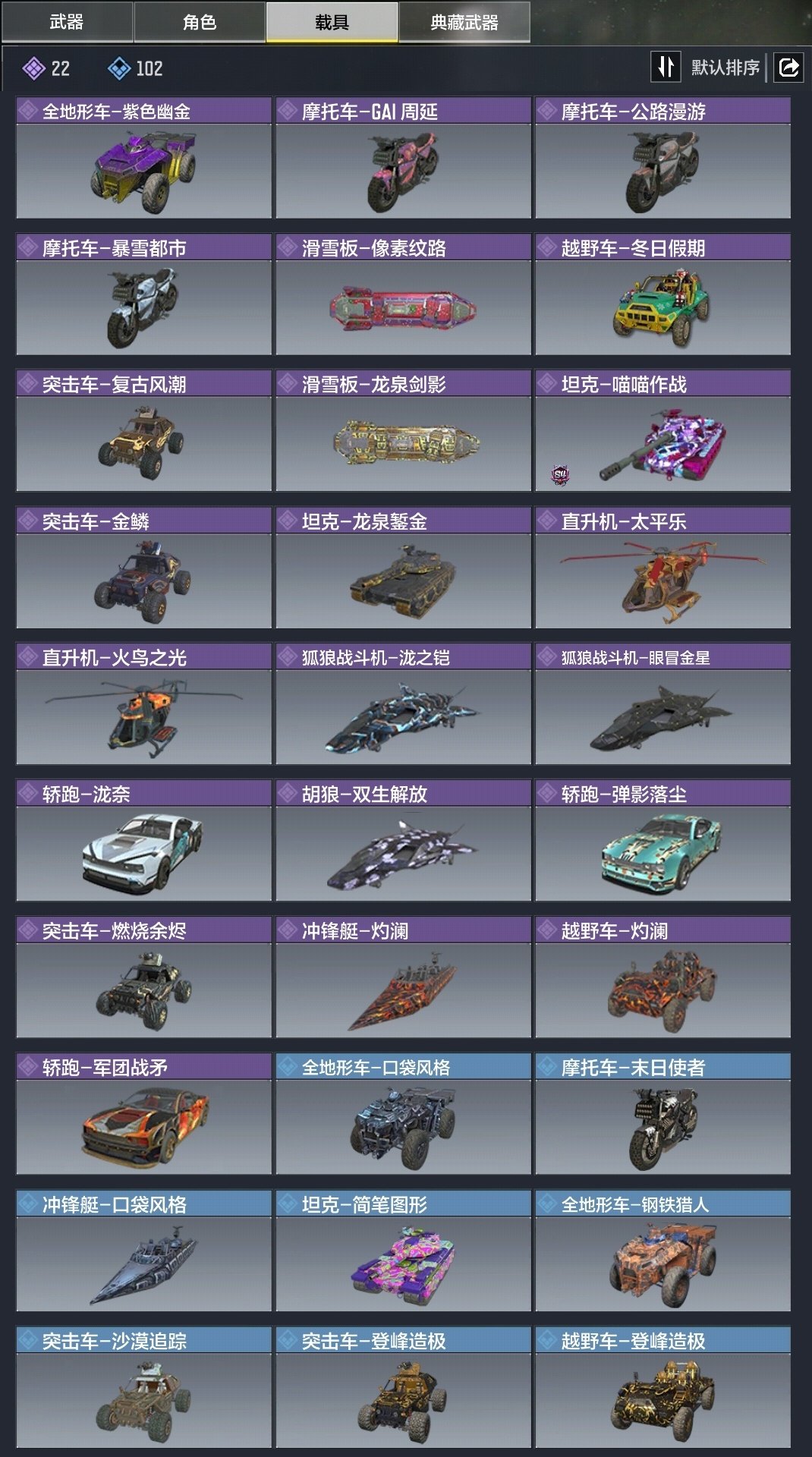Viewport: 812px width, 1457px height.
Task: Open the 默认排序 sort option
Action: [725, 68]
